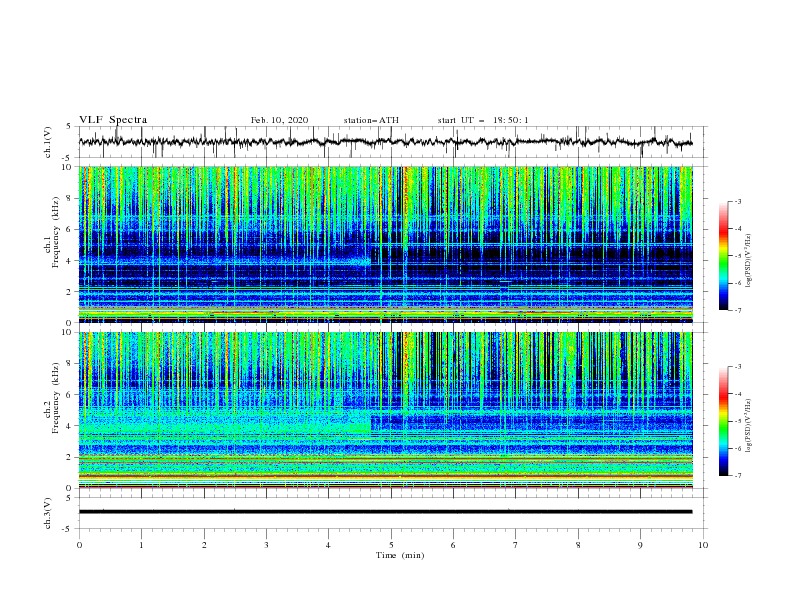Select the ch.1 color bar "log(PSD)(V²/Hz)" label
This screenshot has width=792, height=612.
coord(748,261)
